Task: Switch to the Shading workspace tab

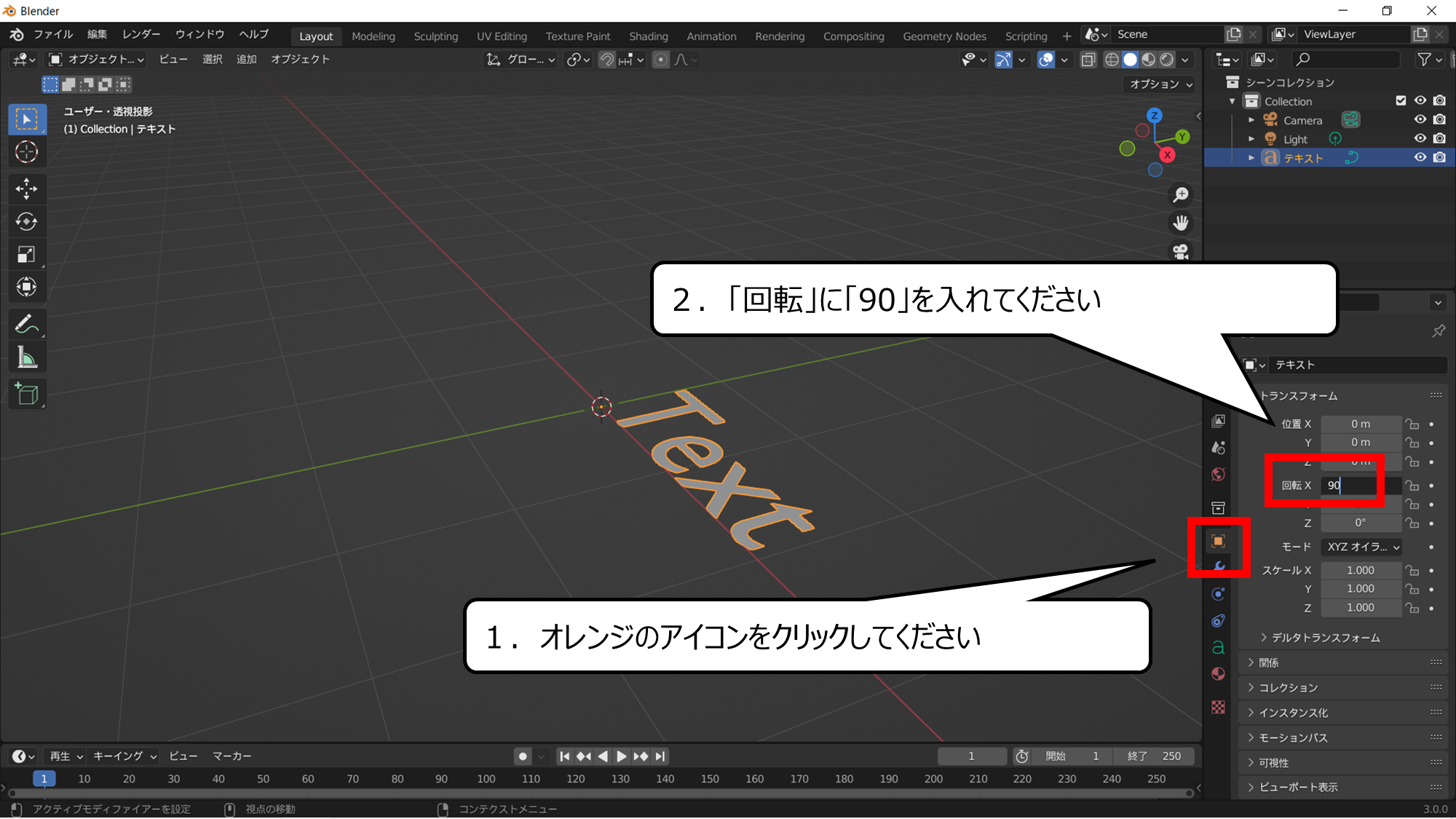Action: coord(649,36)
